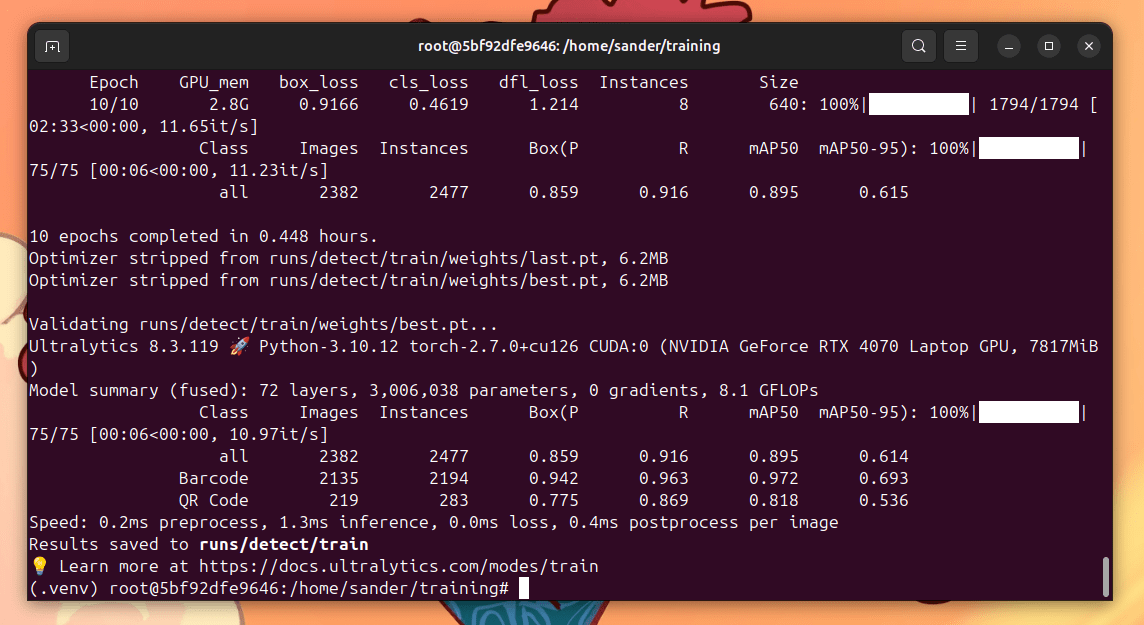This screenshot has width=1144, height=625.
Task: Click Barcode images count 2135
Action: coord(339,478)
